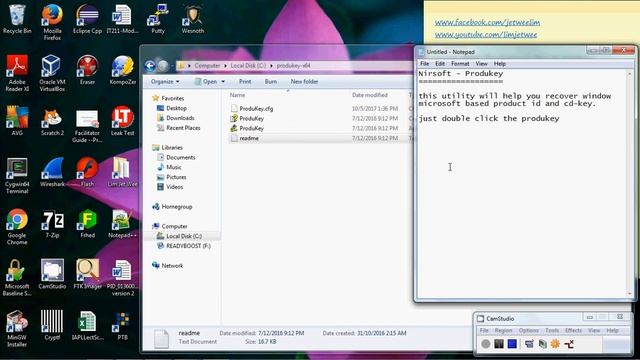Open Eclipse Cpp desktop shortcut
This screenshot has width=640, height=360.
[87, 19]
